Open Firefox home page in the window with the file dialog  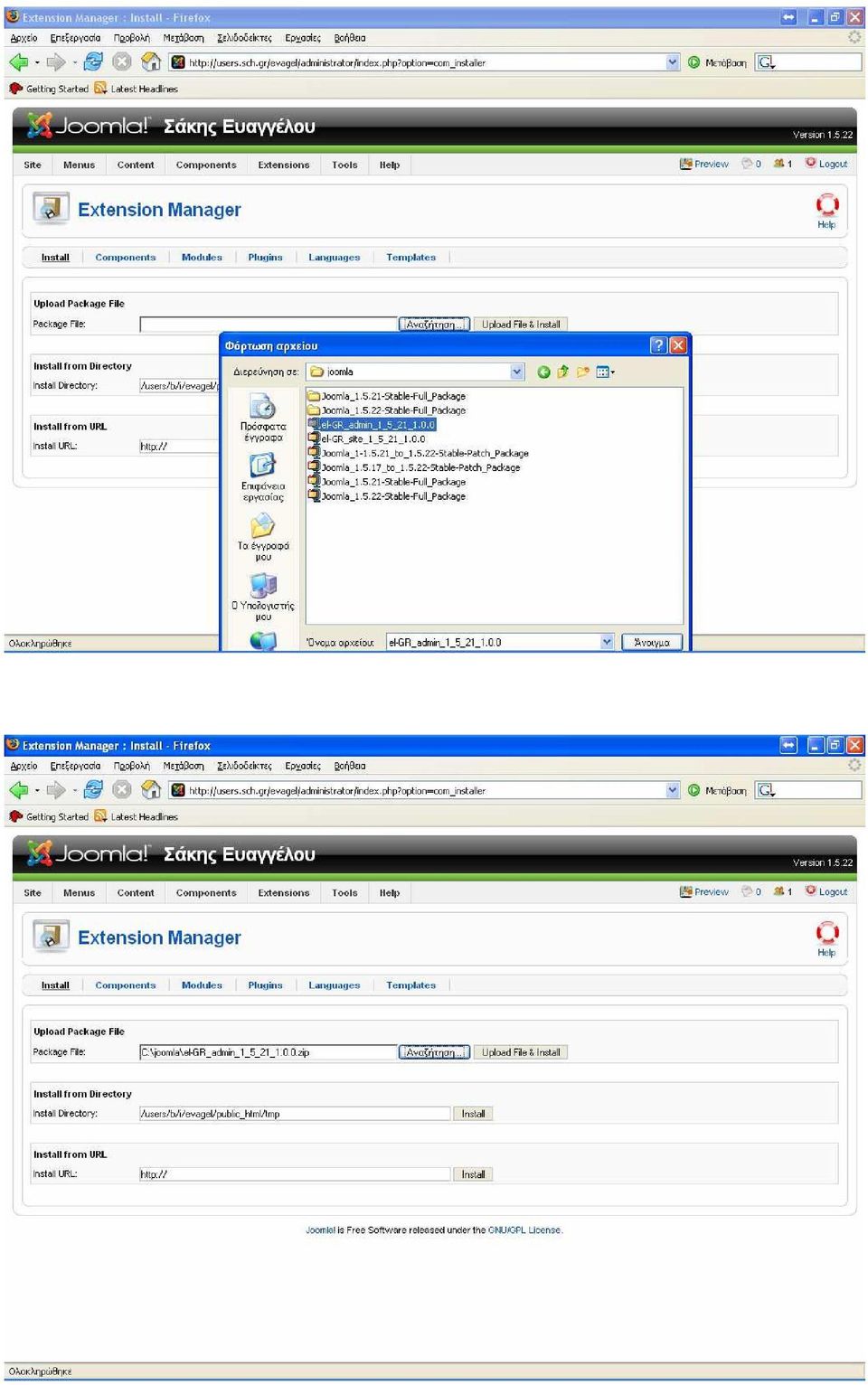151,62
